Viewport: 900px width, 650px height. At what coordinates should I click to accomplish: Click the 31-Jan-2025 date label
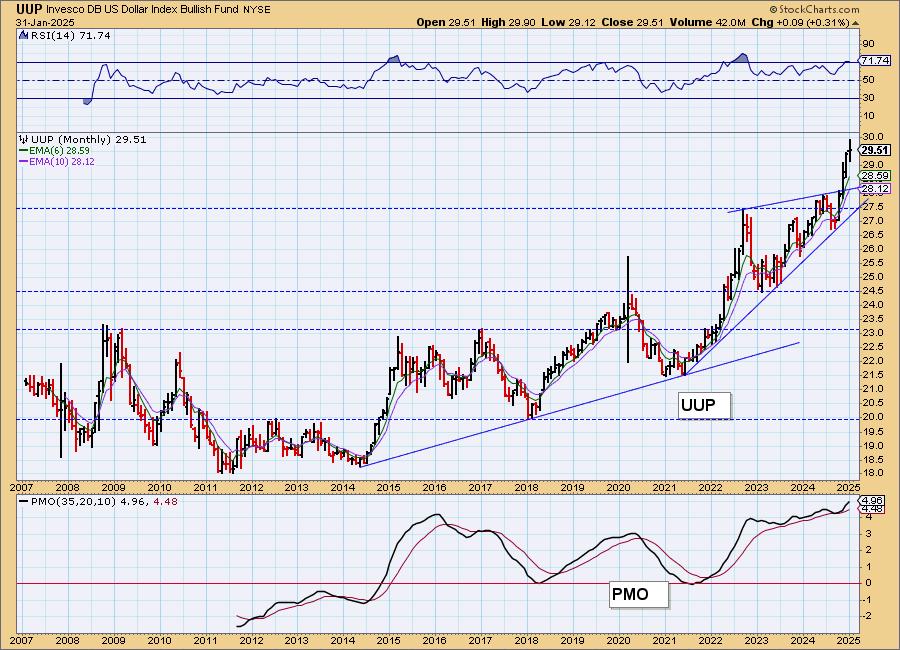coord(45,22)
